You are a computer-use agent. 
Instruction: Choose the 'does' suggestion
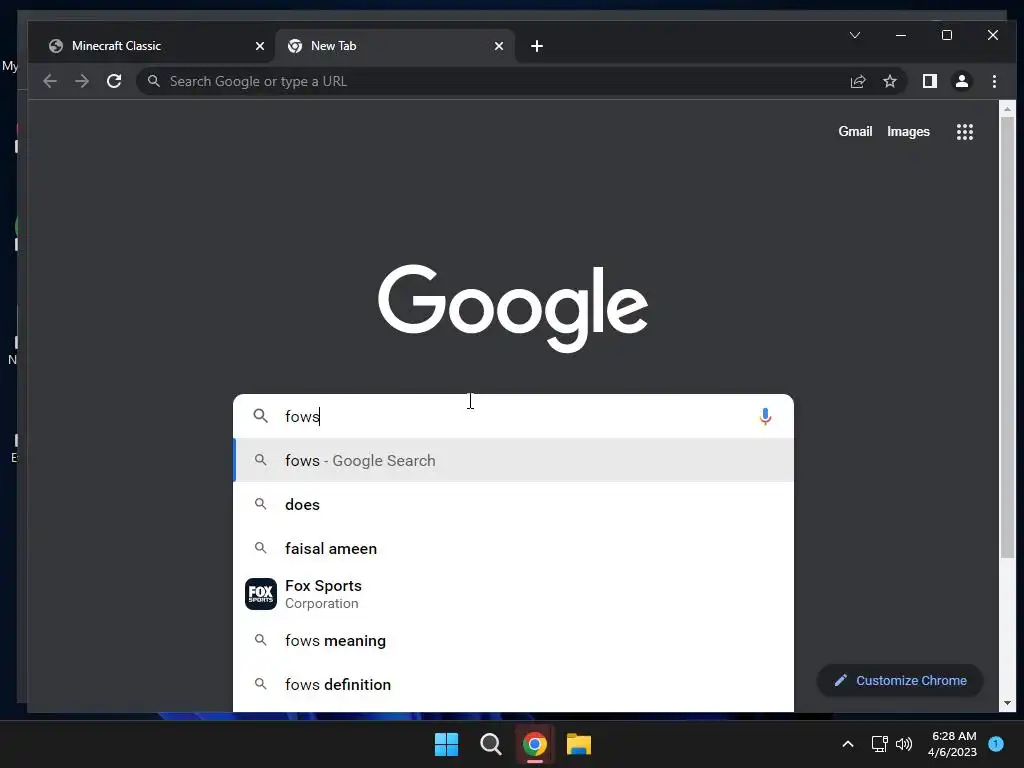[513, 505]
